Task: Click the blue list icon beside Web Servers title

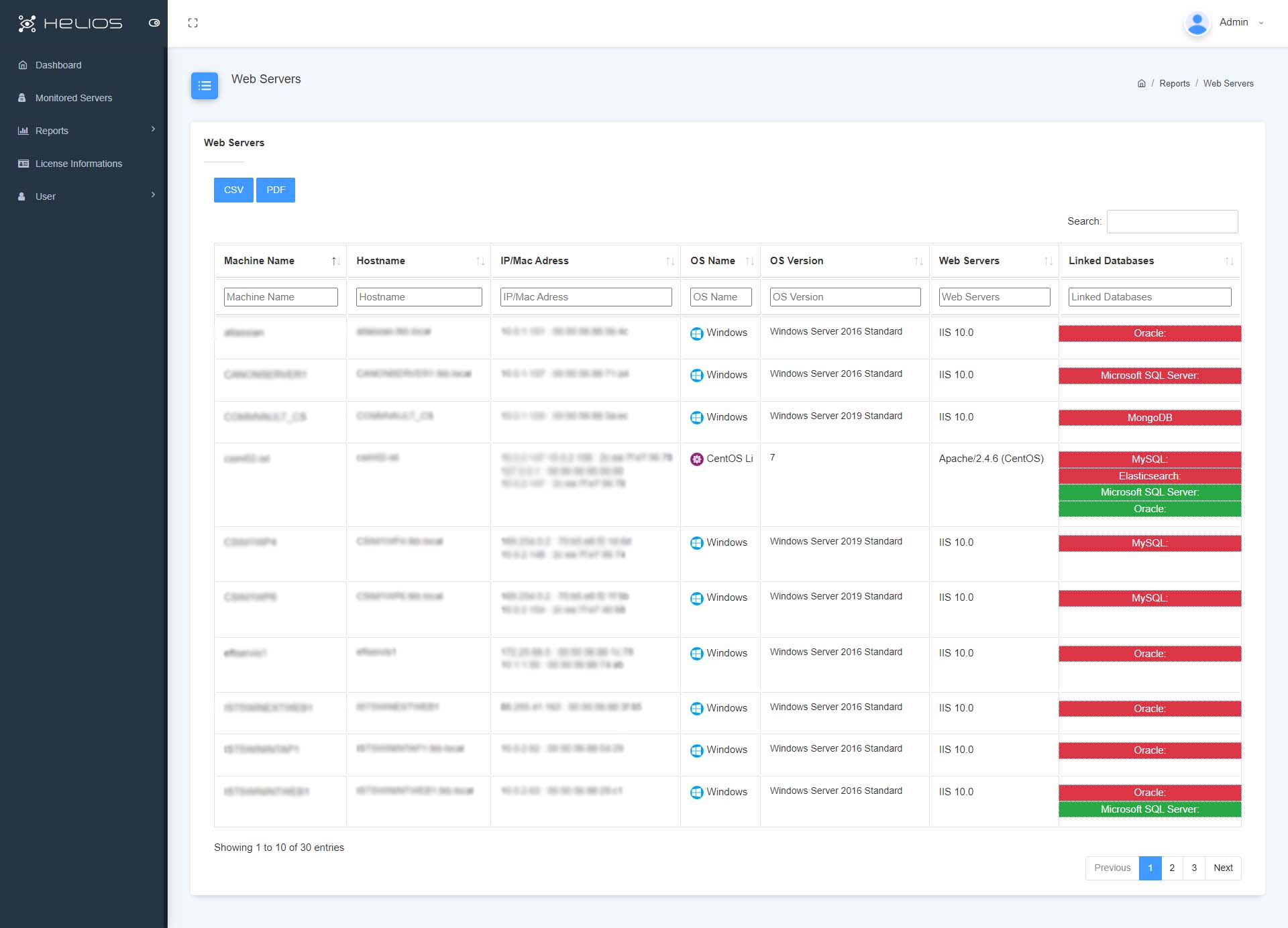Action: pyautogui.click(x=205, y=86)
